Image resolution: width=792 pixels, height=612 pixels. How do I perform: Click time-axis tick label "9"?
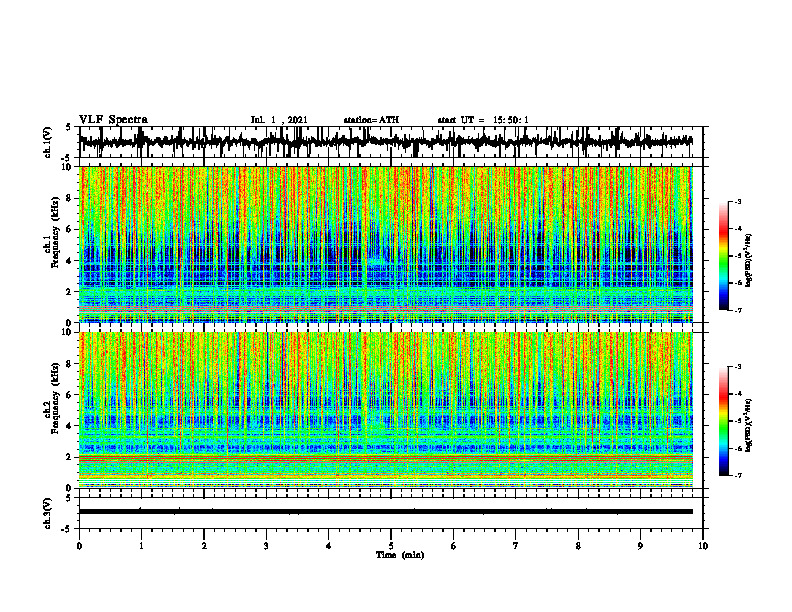640,546
